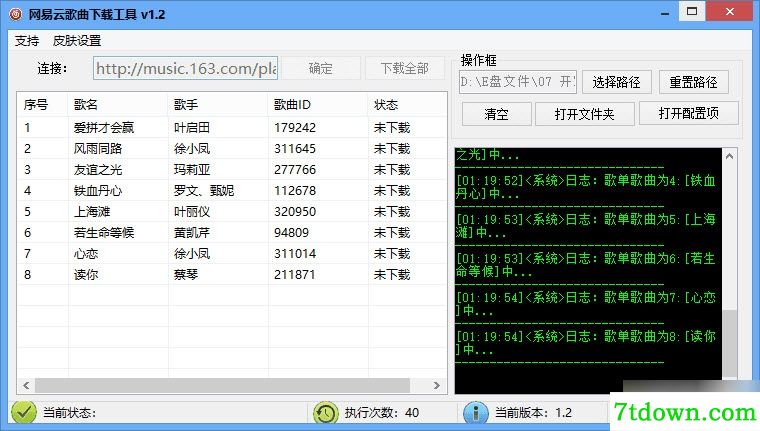Click the 清空 button
This screenshot has height=431, width=760.
coord(496,114)
